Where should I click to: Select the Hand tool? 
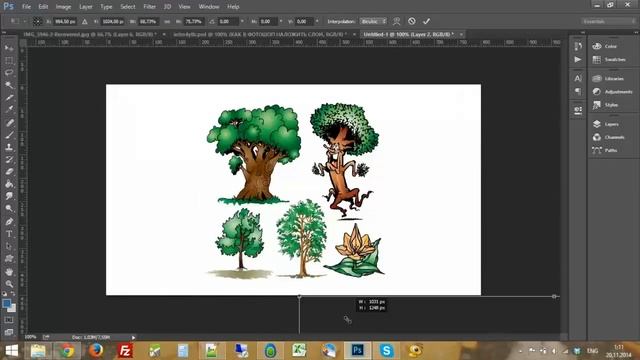[9, 271]
